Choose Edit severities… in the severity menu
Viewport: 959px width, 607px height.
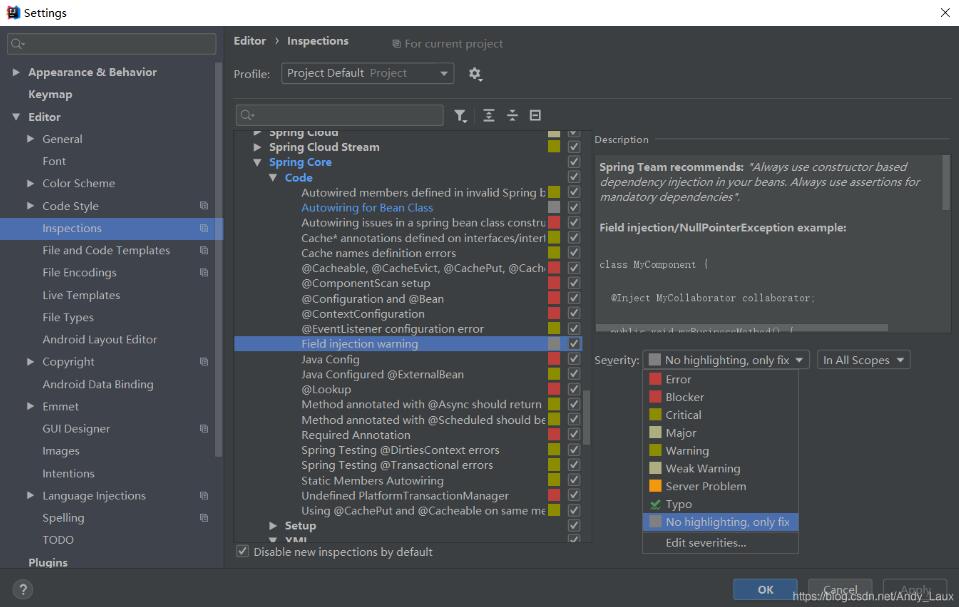click(705, 543)
